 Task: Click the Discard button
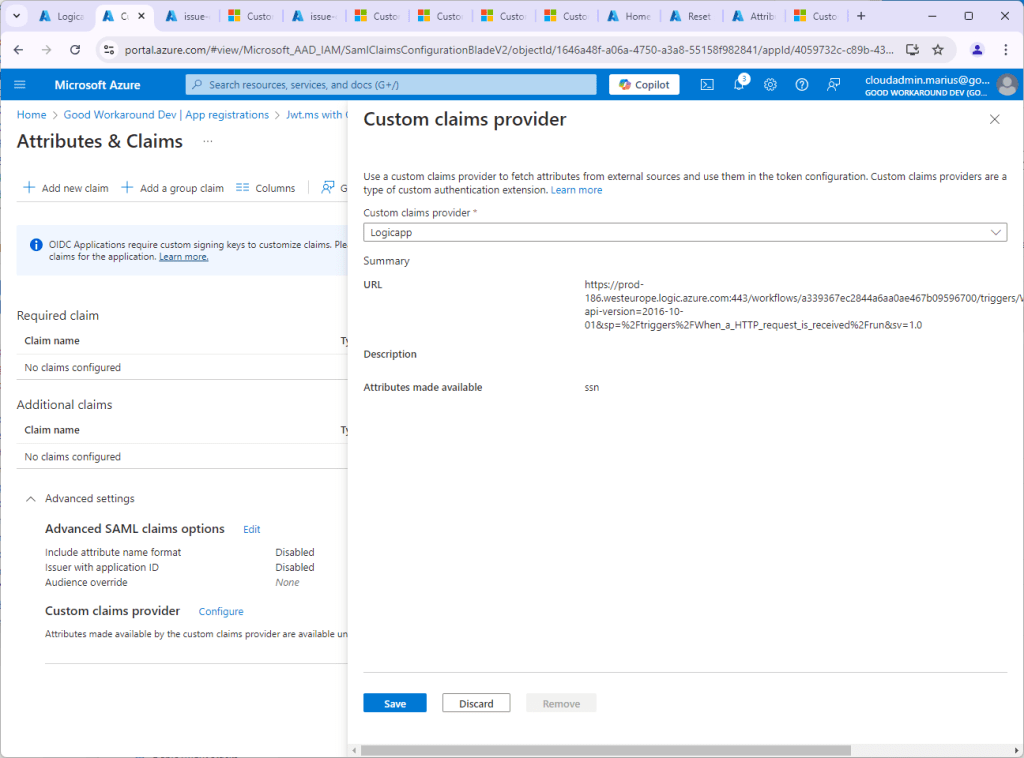pyautogui.click(x=476, y=703)
